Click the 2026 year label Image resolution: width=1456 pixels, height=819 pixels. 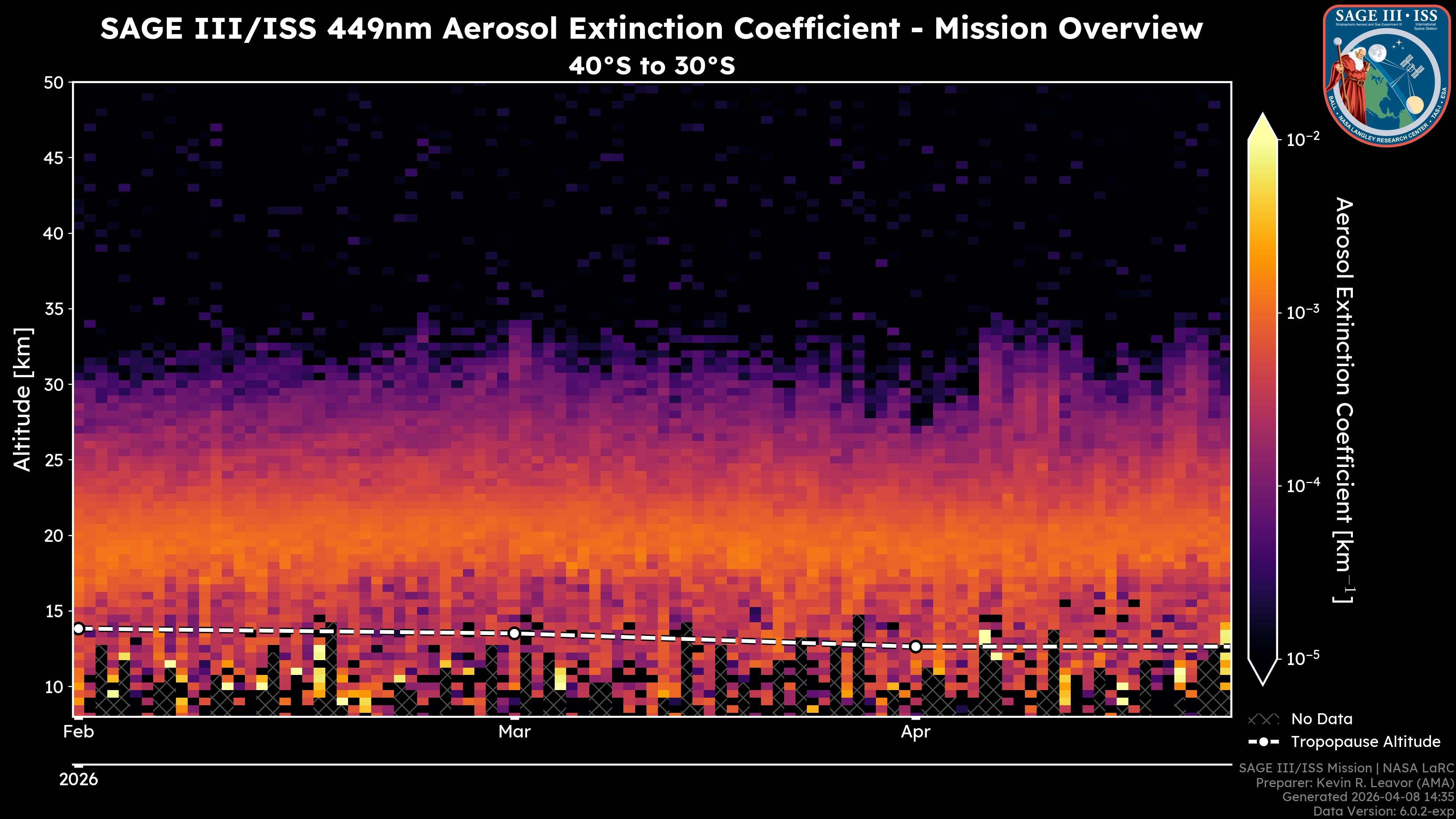(78, 780)
